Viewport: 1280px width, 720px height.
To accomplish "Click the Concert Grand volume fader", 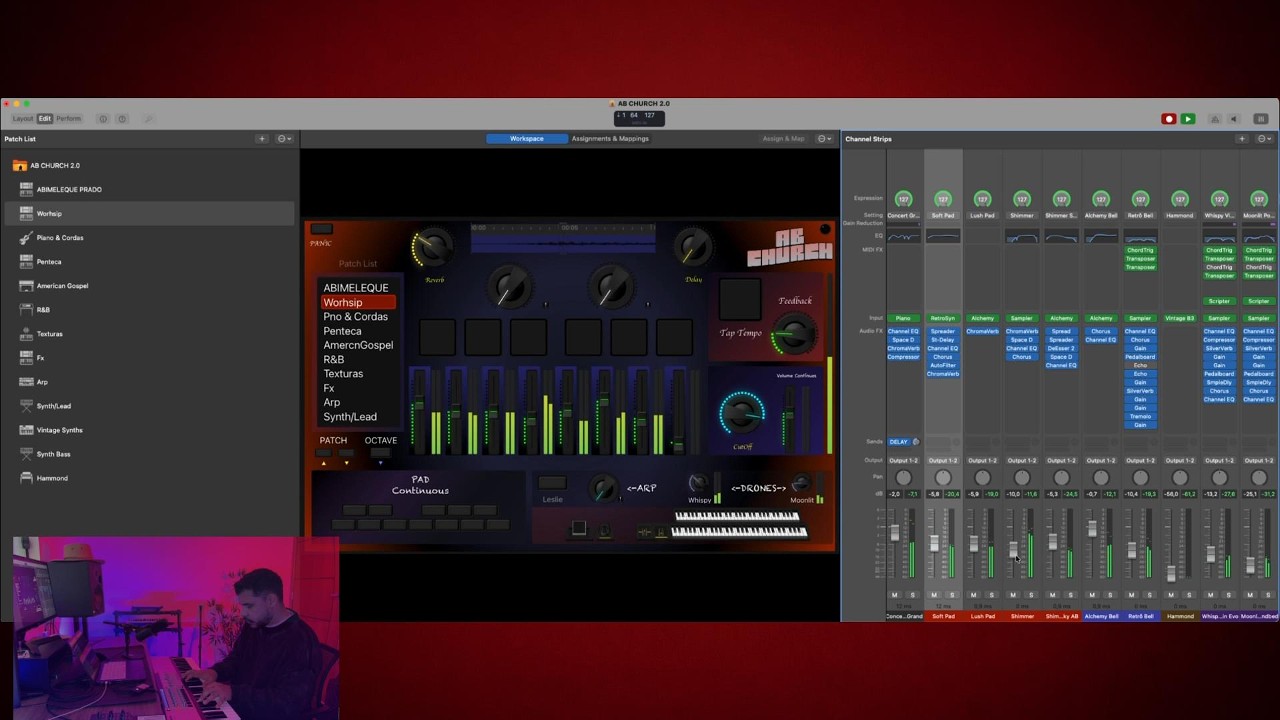I will tap(895, 534).
